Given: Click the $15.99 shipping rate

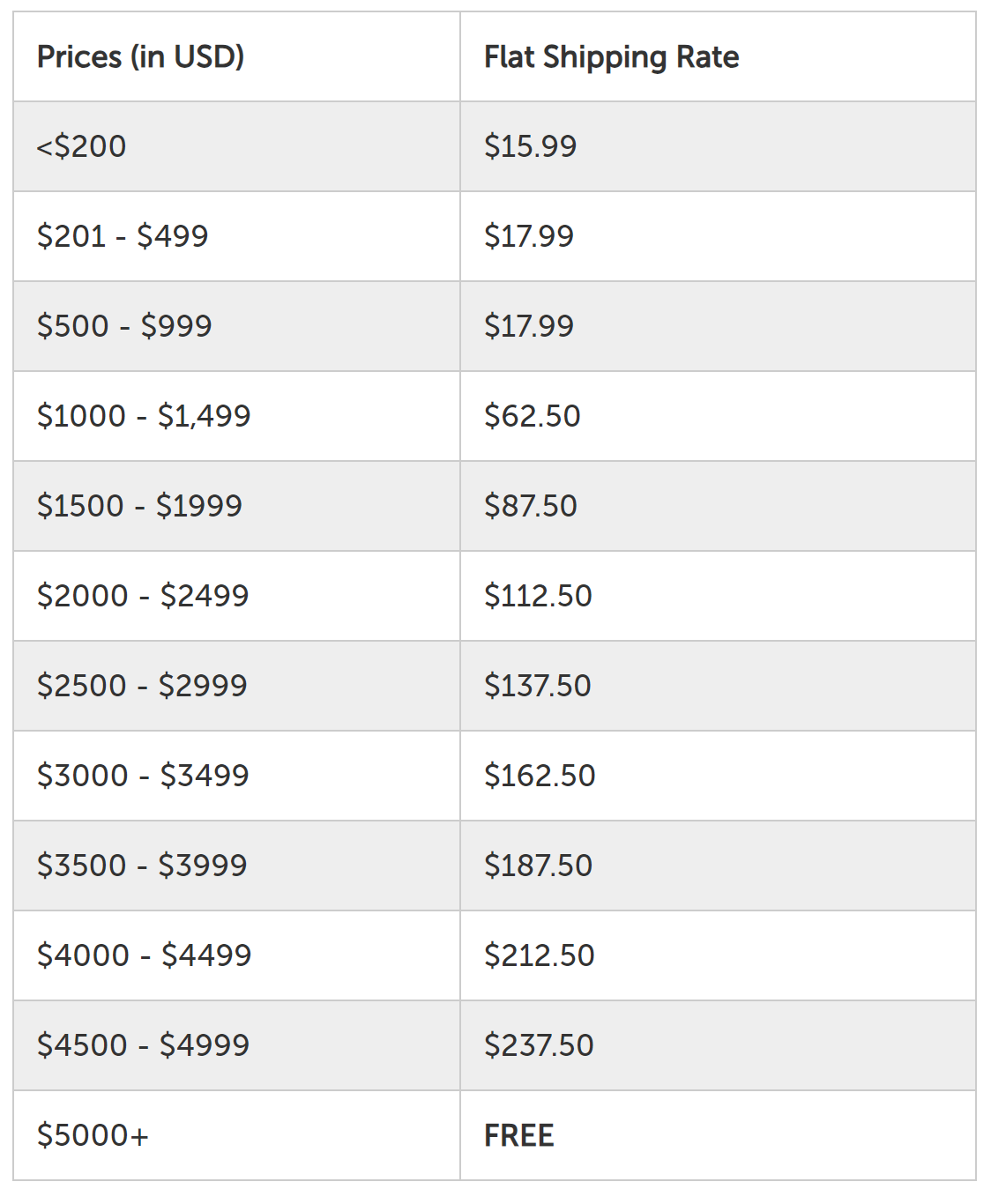Looking at the screenshot, I should tap(530, 146).
